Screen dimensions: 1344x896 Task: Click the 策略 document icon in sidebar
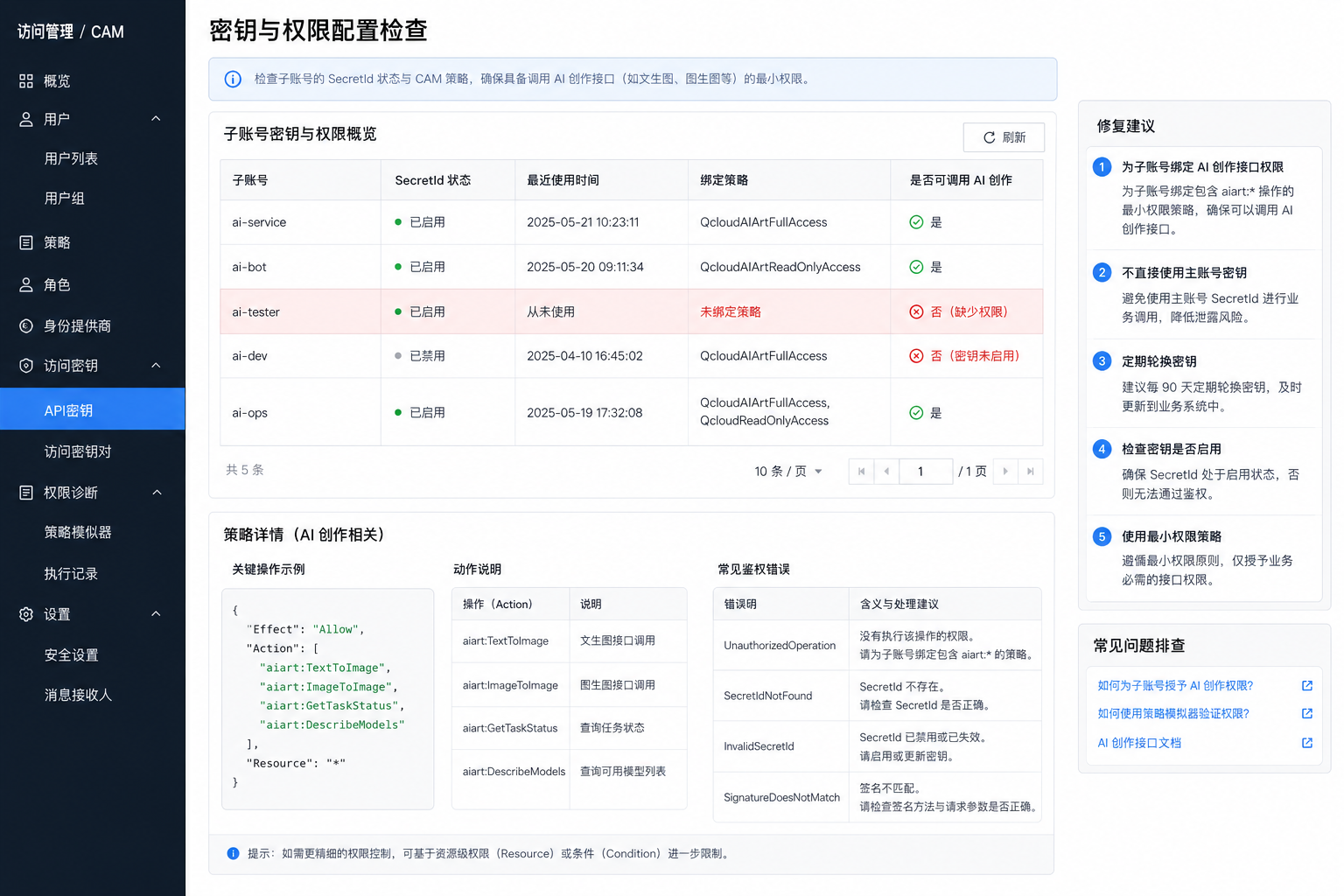(x=26, y=242)
